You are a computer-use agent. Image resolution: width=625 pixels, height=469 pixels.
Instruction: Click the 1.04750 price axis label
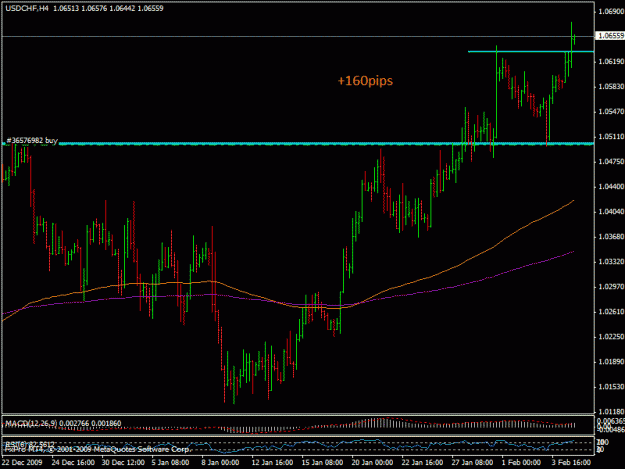(611, 162)
